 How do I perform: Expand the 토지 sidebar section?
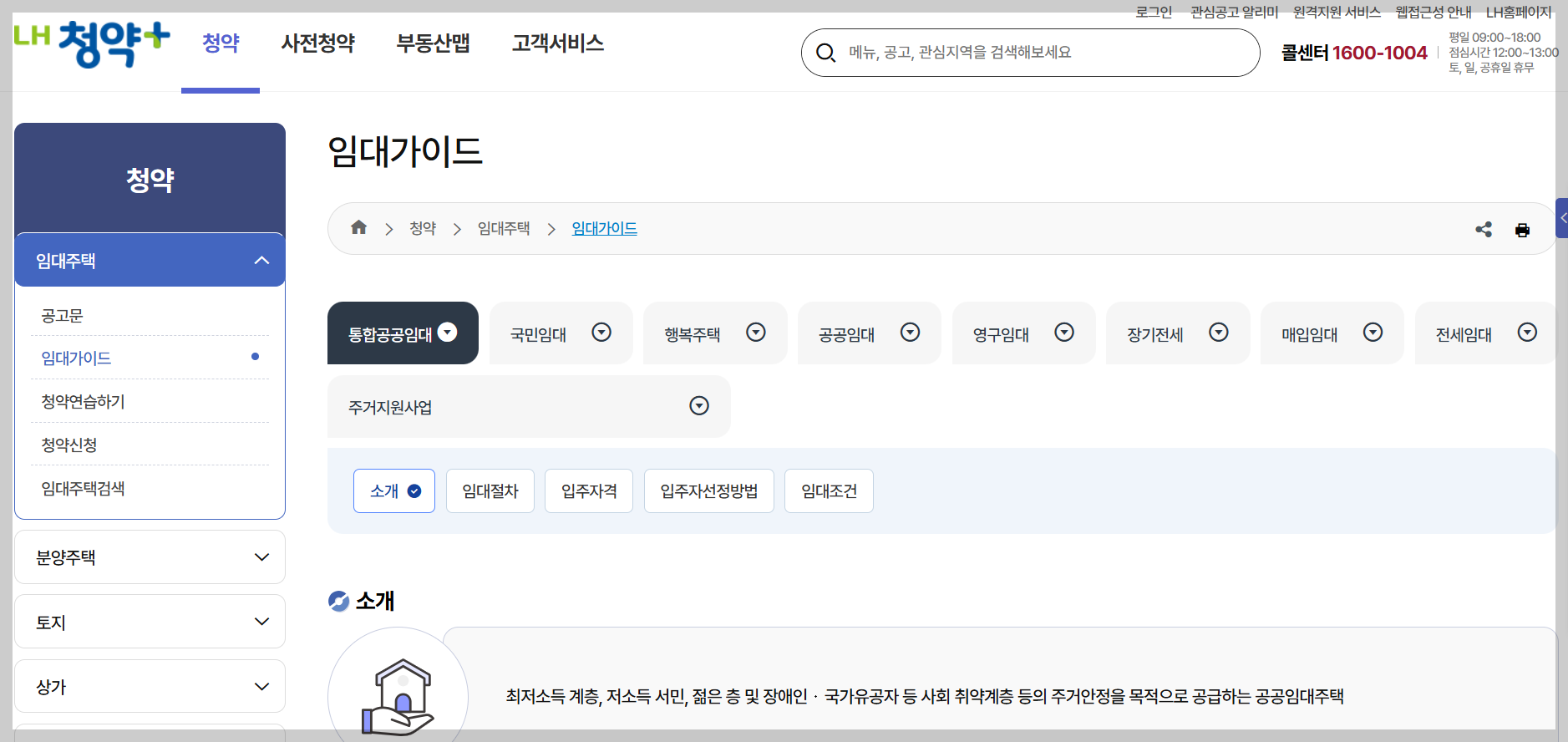(x=150, y=622)
